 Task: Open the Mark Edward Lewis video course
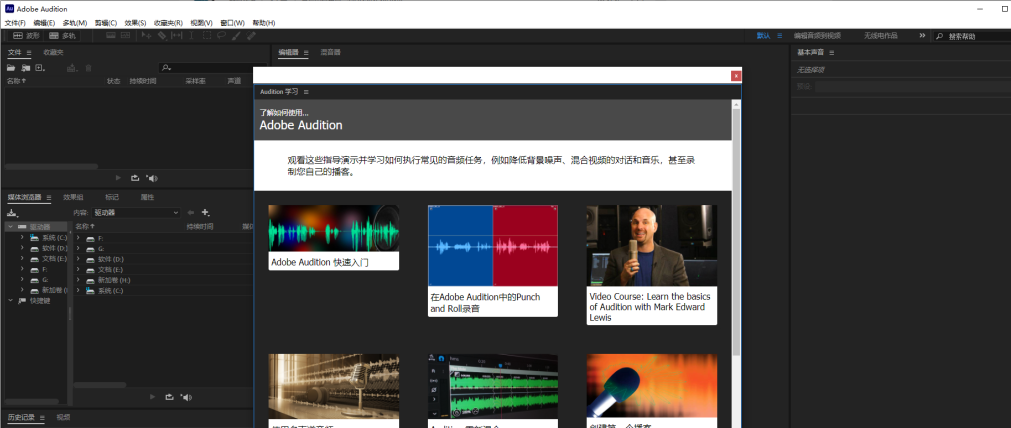point(651,265)
